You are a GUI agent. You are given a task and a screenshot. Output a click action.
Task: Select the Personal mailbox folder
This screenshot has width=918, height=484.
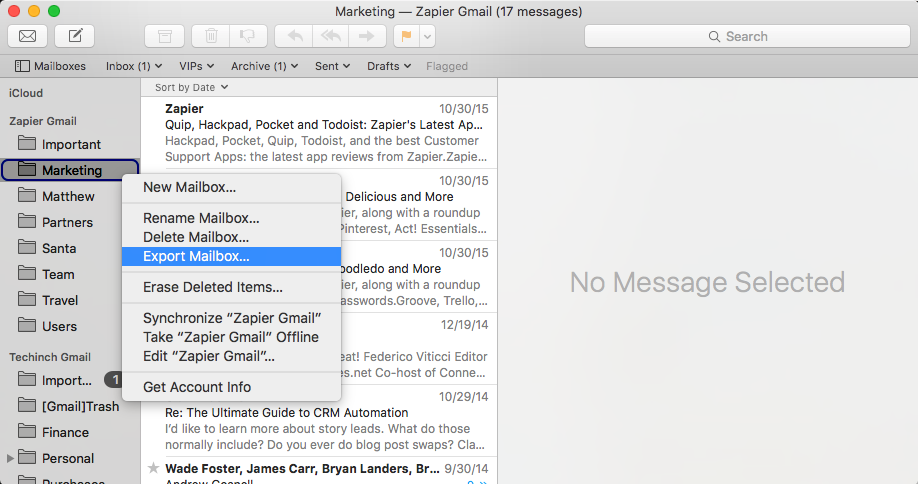[70, 458]
